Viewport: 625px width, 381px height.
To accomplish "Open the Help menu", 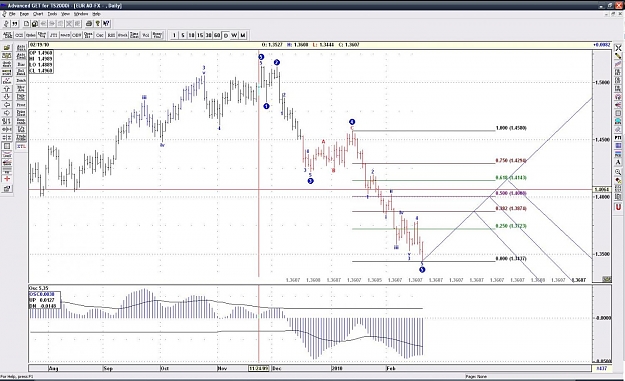I will (x=96, y=14).
